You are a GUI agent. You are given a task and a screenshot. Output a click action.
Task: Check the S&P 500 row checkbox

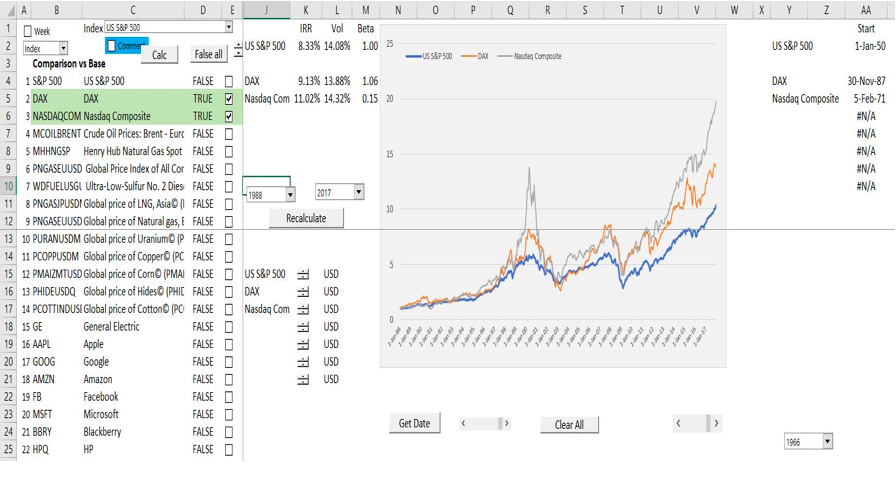229,81
